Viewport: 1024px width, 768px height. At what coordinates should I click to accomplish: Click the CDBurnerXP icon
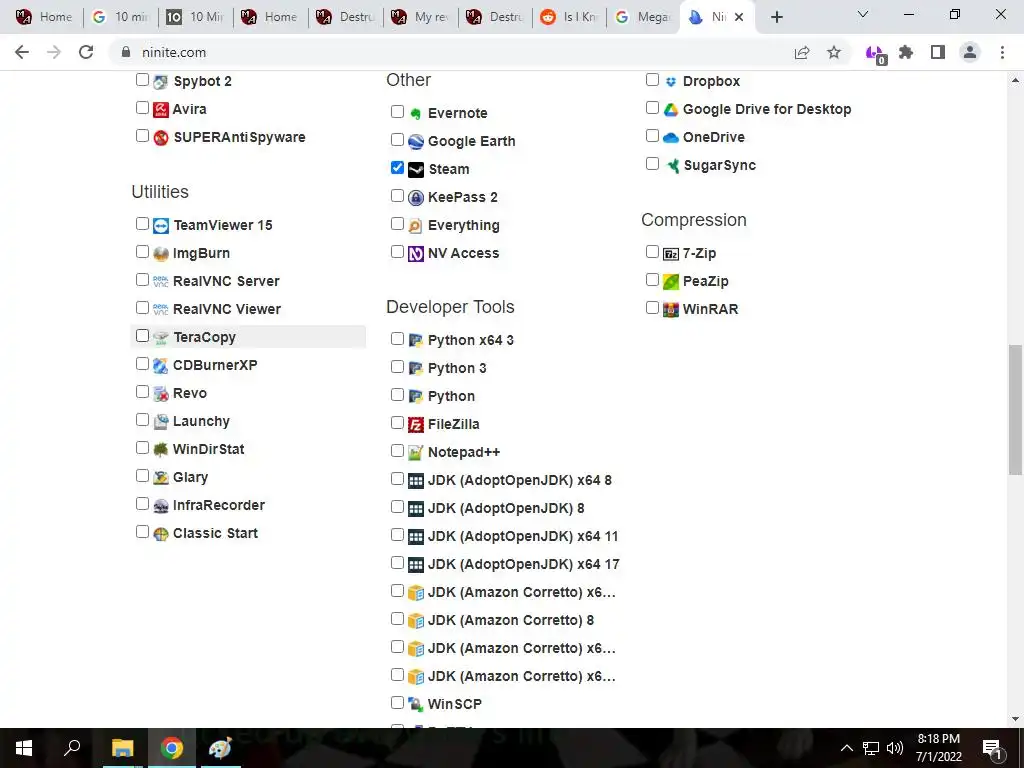point(161,366)
